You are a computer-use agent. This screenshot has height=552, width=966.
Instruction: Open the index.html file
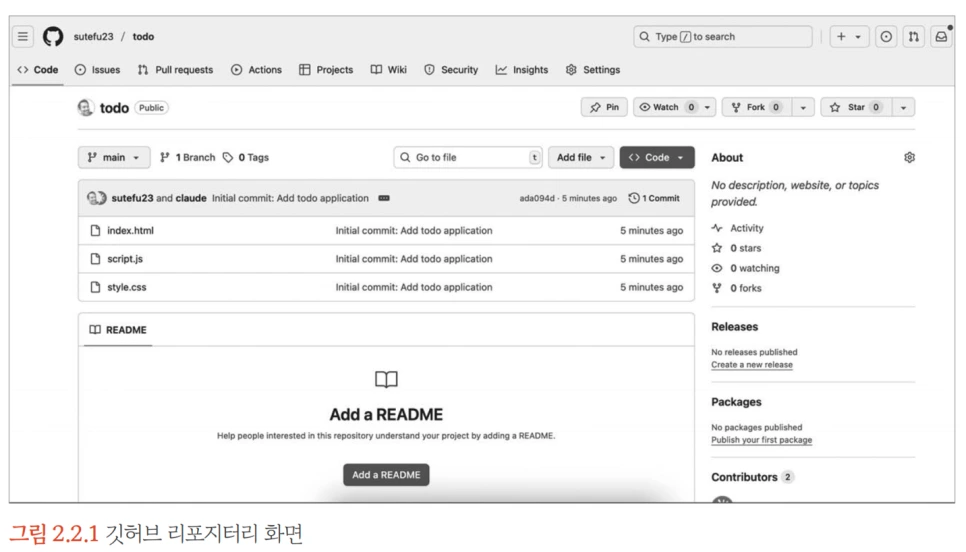click(x=131, y=230)
